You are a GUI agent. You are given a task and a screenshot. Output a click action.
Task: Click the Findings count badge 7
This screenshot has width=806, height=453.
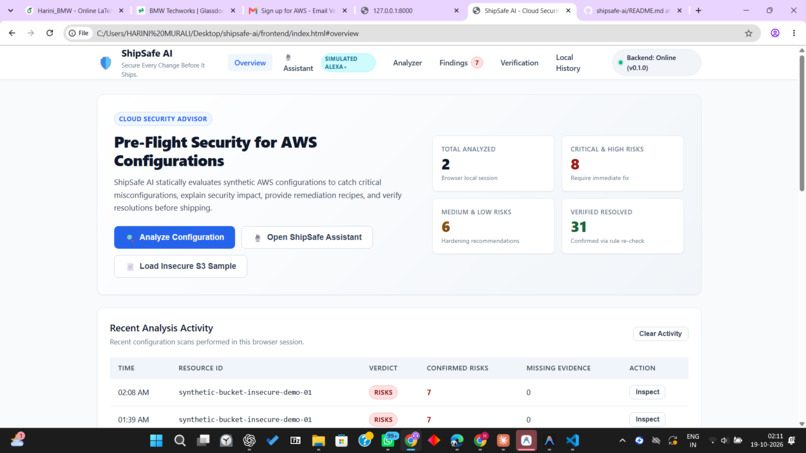point(477,63)
